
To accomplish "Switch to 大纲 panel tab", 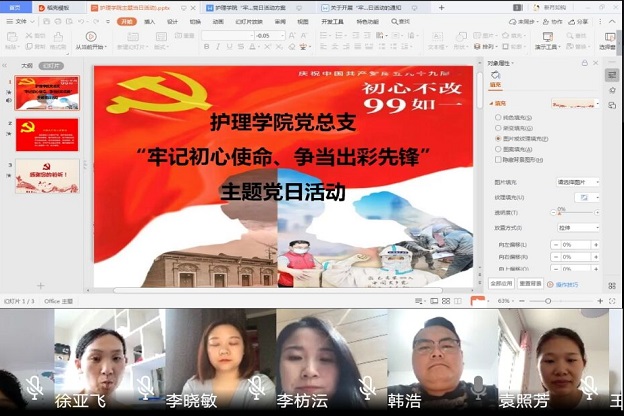I will [x=27, y=66].
